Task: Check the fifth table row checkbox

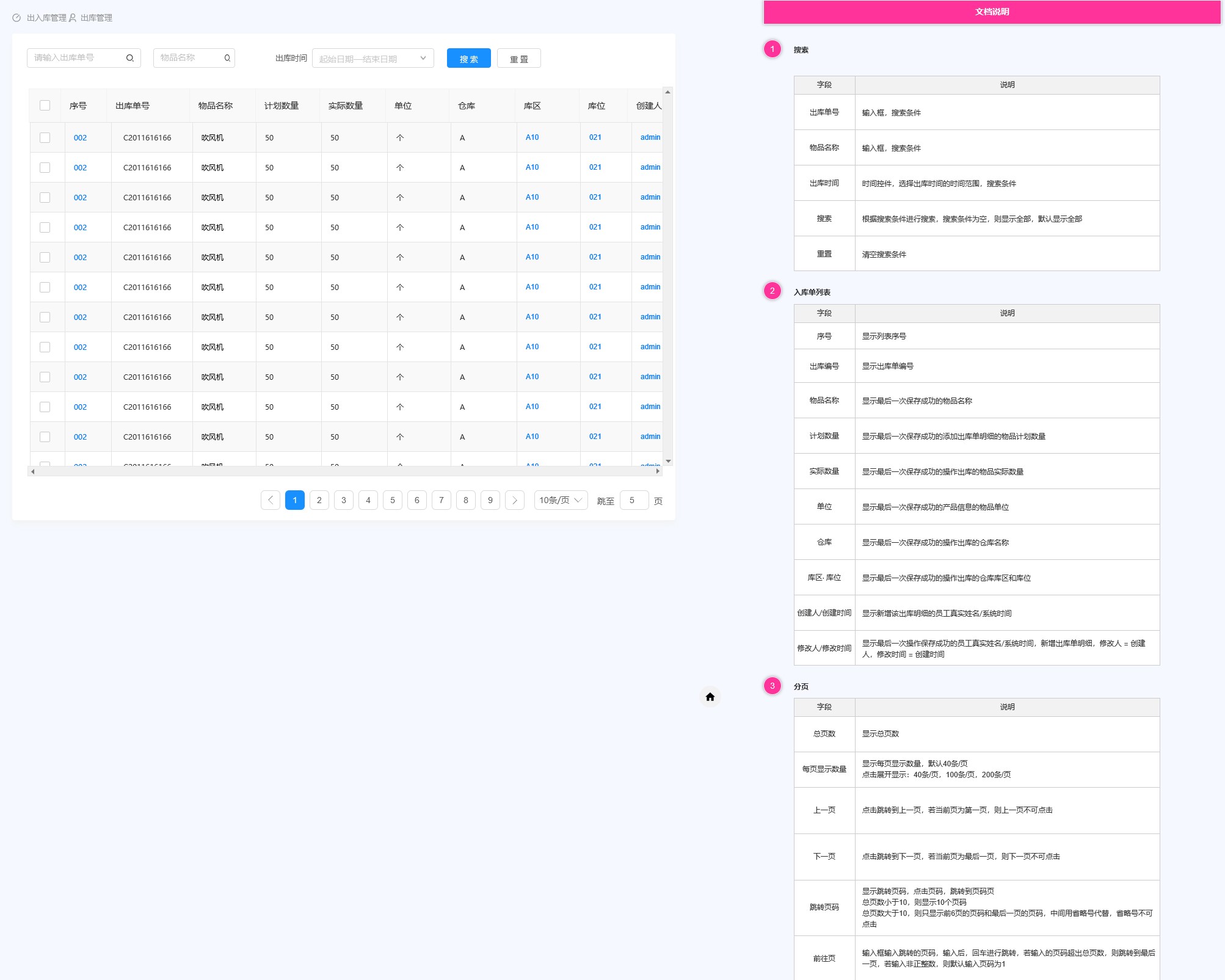Action: [x=45, y=257]
